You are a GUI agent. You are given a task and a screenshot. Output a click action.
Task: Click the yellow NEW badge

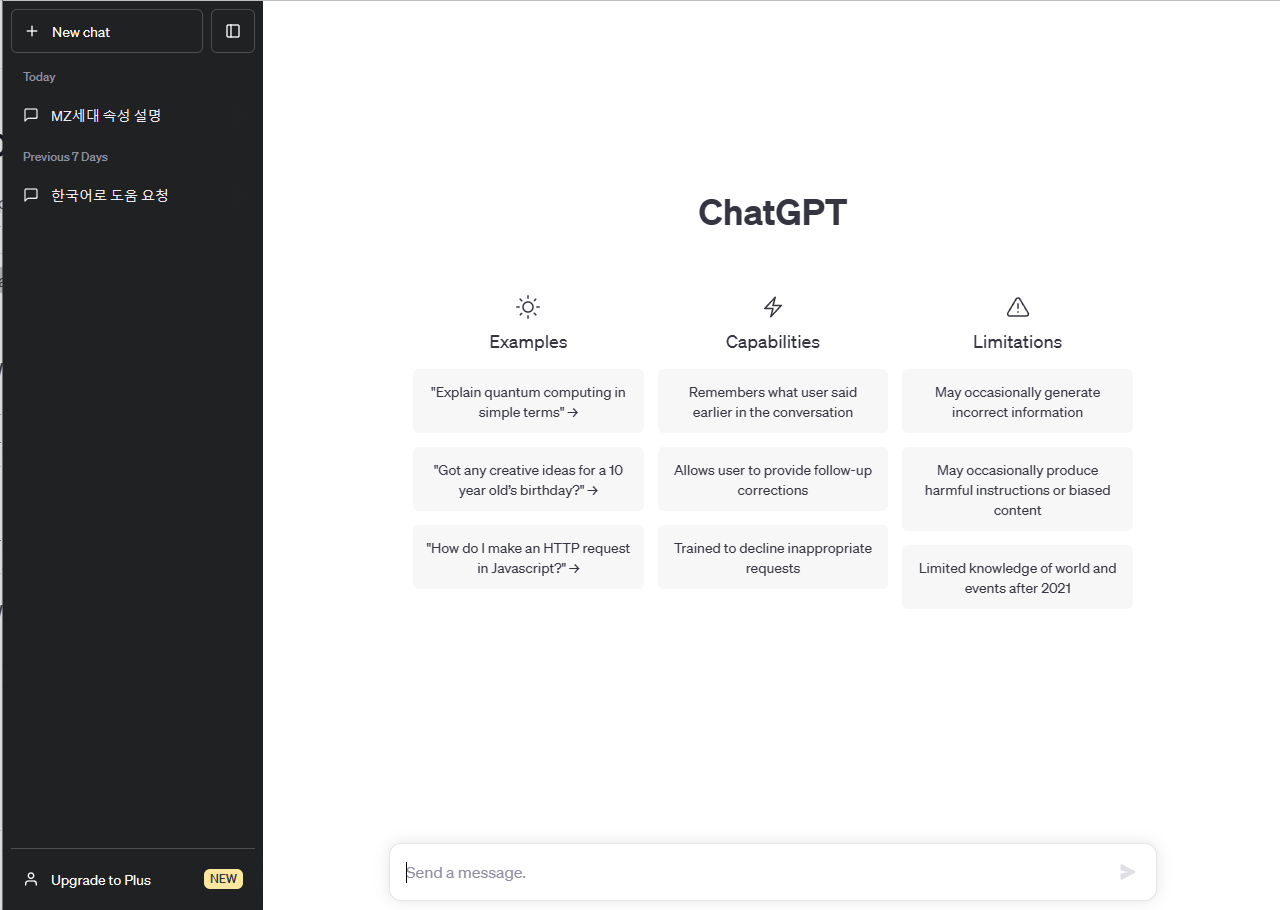[223, 879]
